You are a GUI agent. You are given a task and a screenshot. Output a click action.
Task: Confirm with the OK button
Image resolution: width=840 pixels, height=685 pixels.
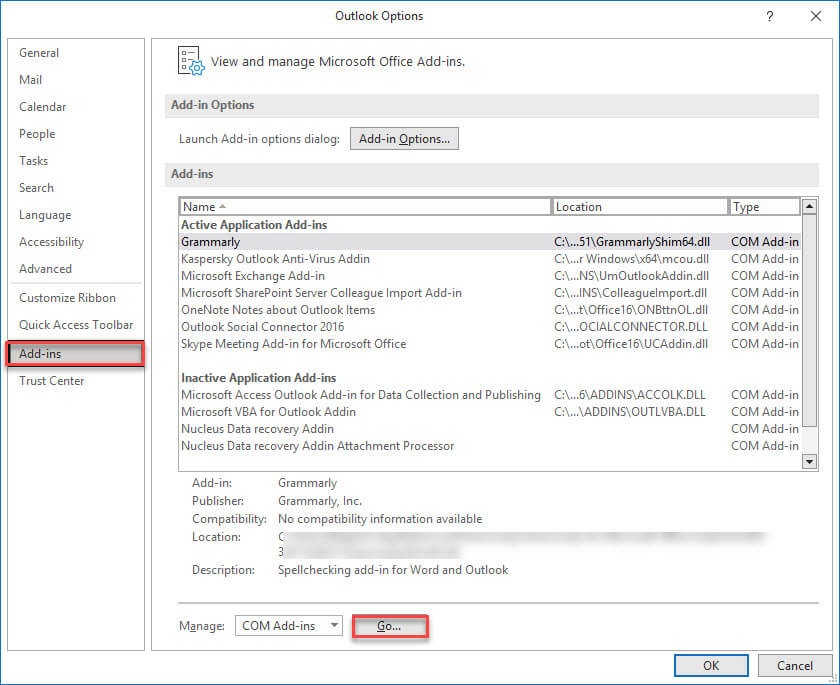[x=711, y=665]
